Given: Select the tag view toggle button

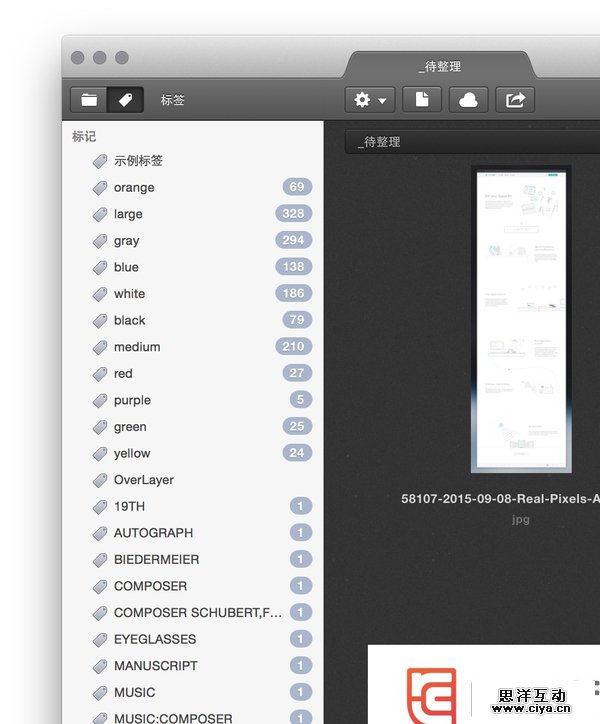Looking at the screenshot, I should click(x=125, y=100).
